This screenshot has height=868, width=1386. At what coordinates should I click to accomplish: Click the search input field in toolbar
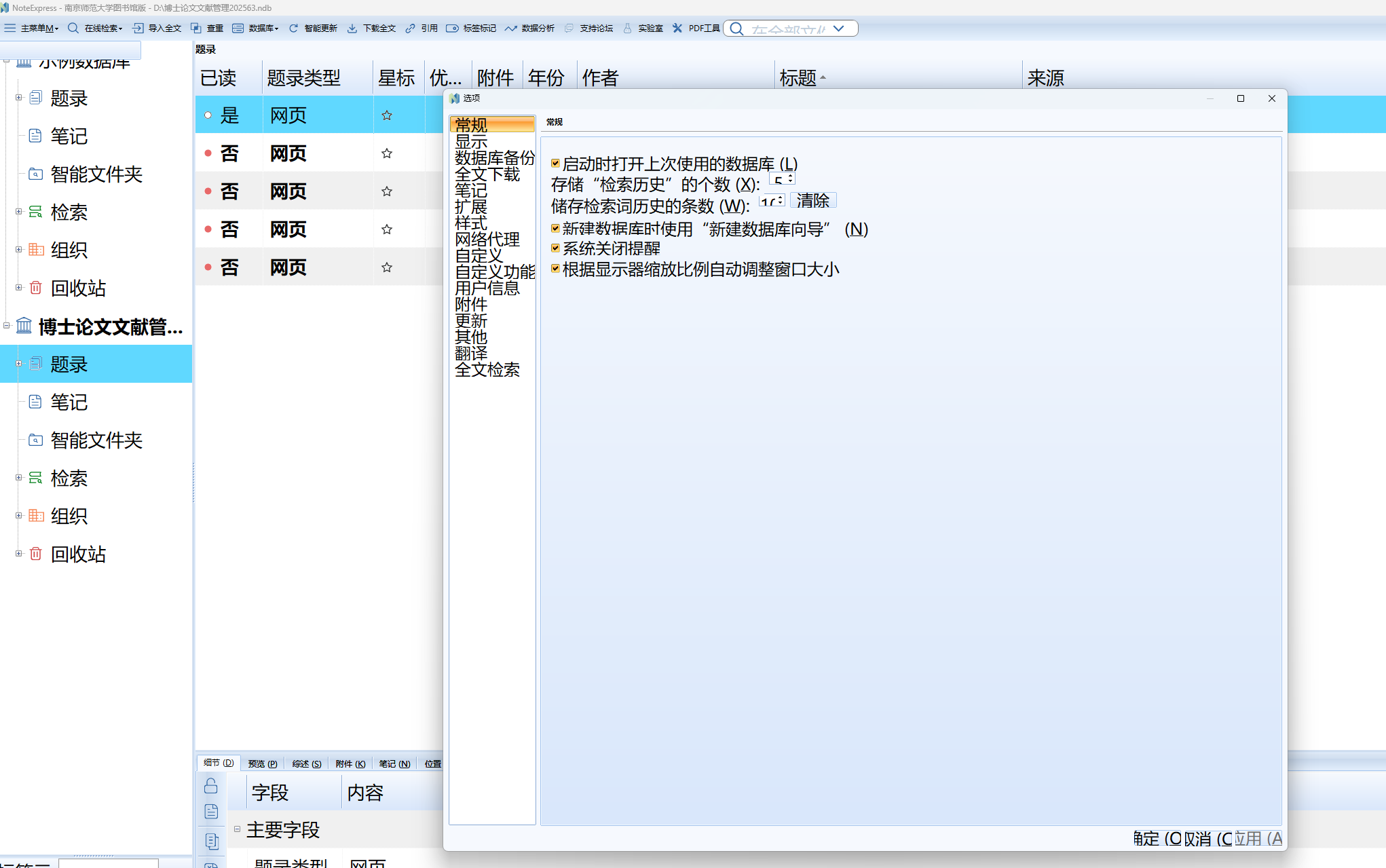point(787,29)
